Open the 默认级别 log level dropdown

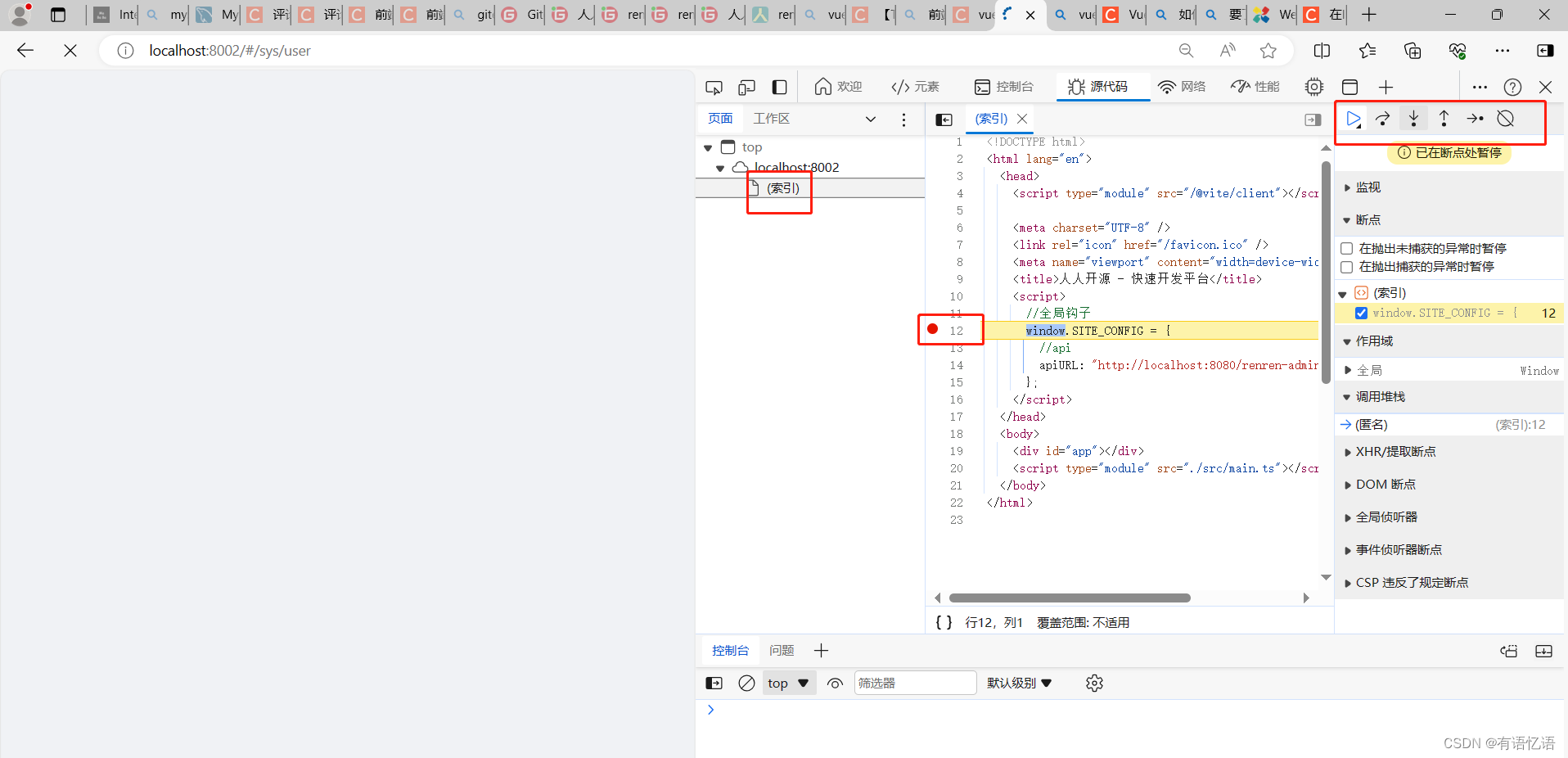pos(1019,683)
